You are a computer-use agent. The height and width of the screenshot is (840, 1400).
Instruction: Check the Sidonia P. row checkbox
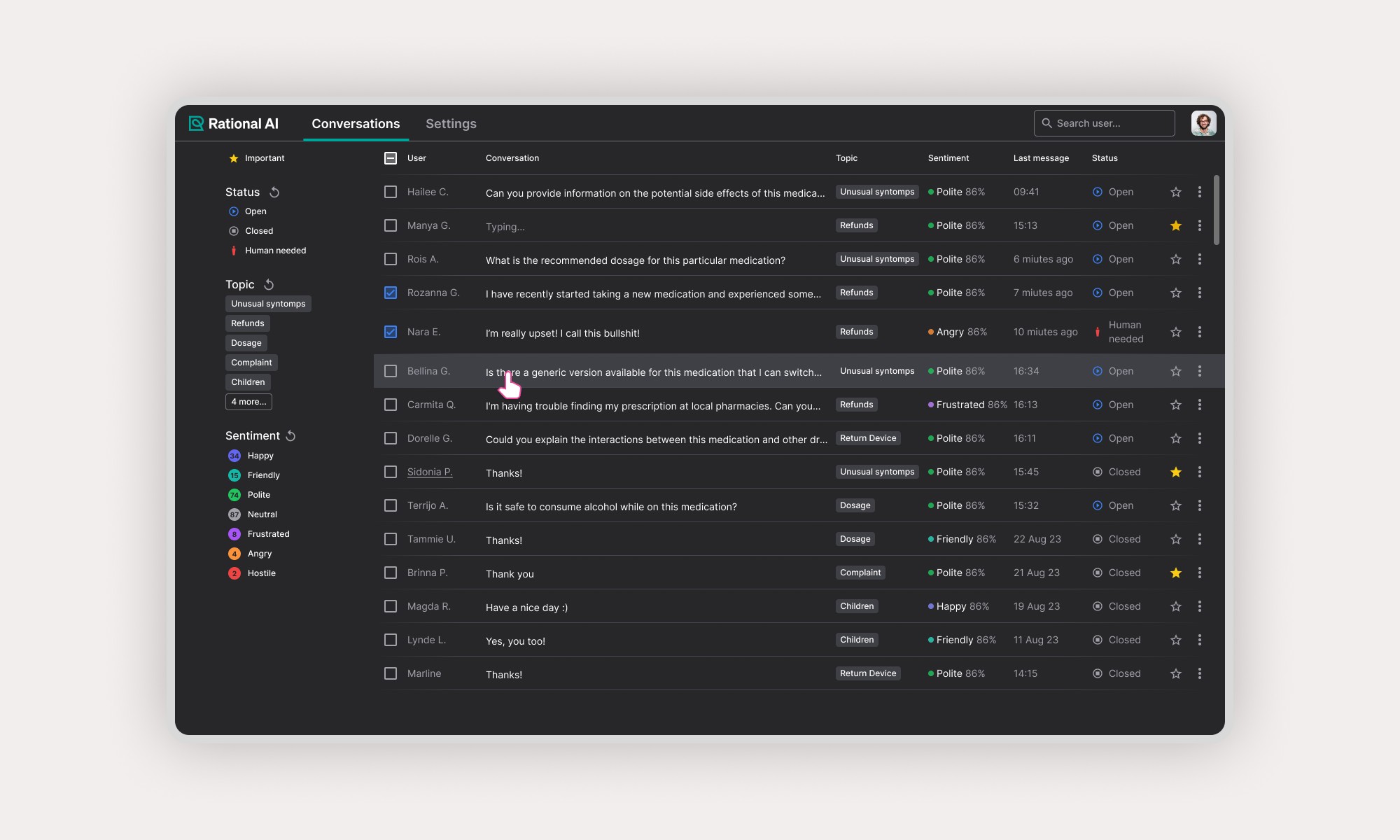click(391, 472)
